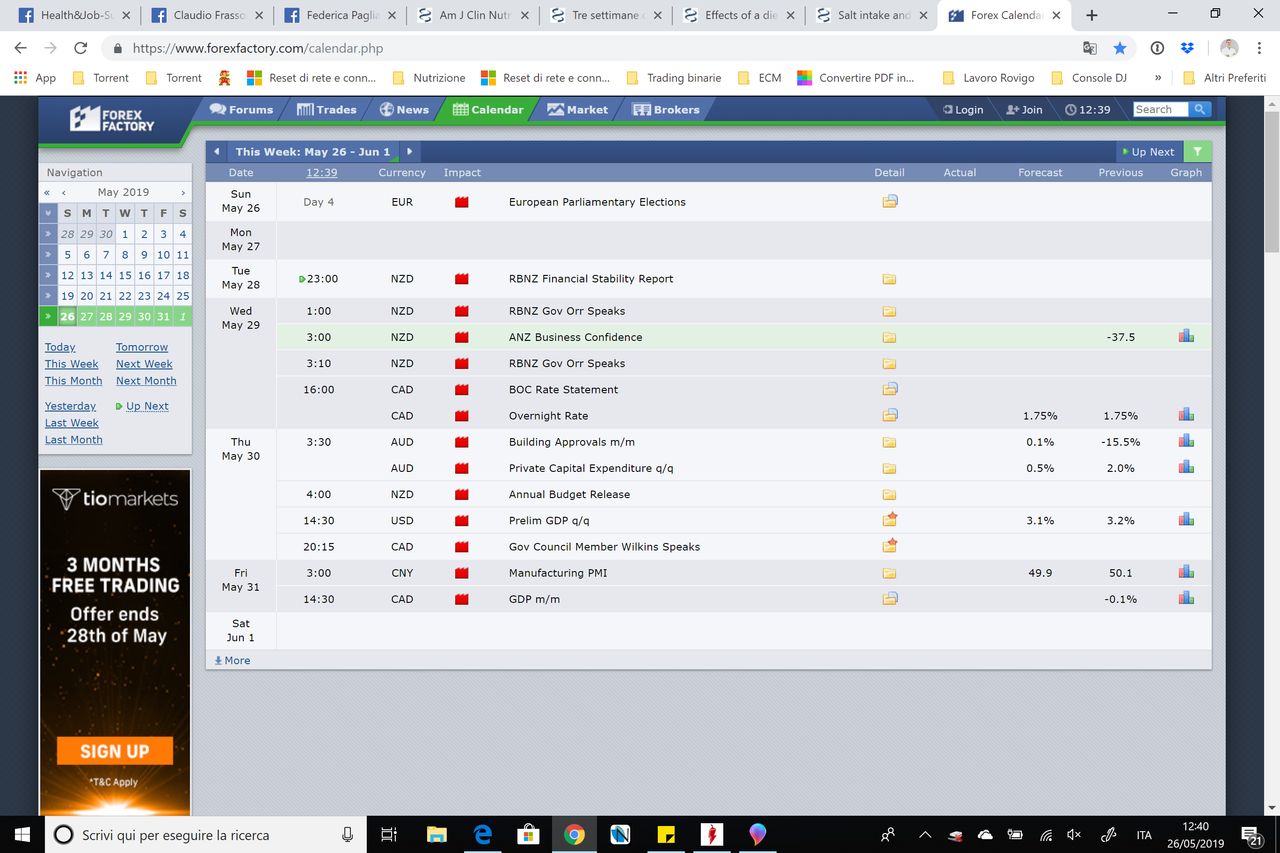The image size is (1280, 853).
Task: Click the Search input field
Action: (x=1160, y=110)
